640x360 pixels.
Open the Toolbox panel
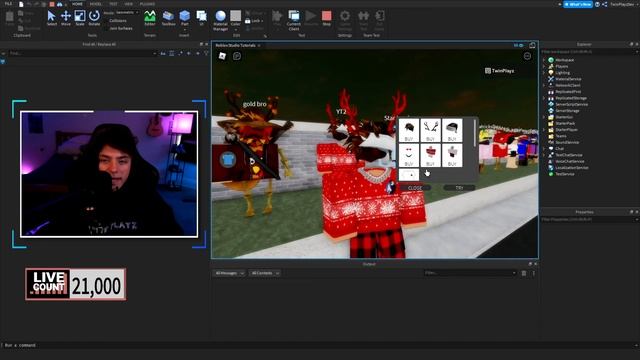point(168,18)
